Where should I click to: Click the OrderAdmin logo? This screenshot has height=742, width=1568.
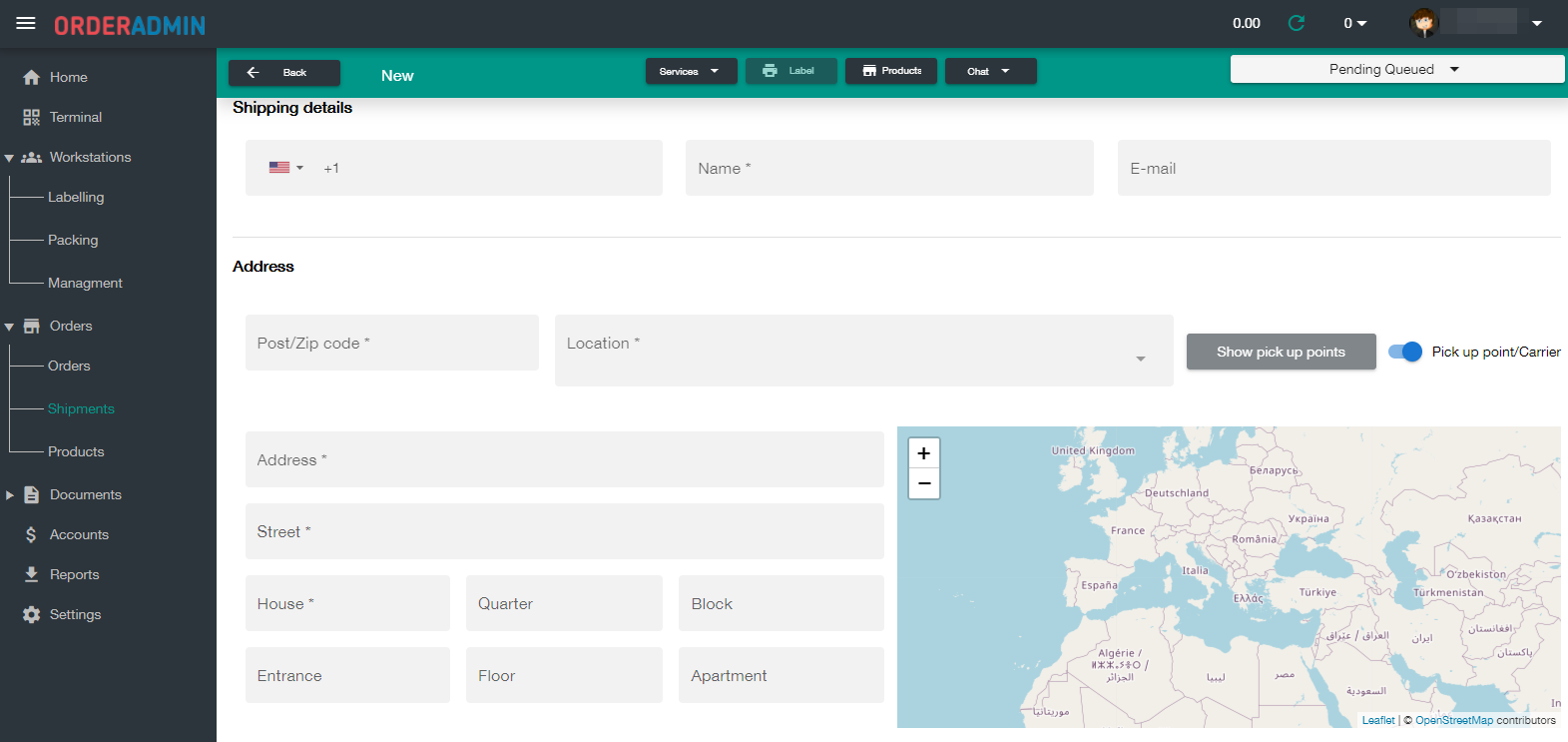tap(130, 25)
